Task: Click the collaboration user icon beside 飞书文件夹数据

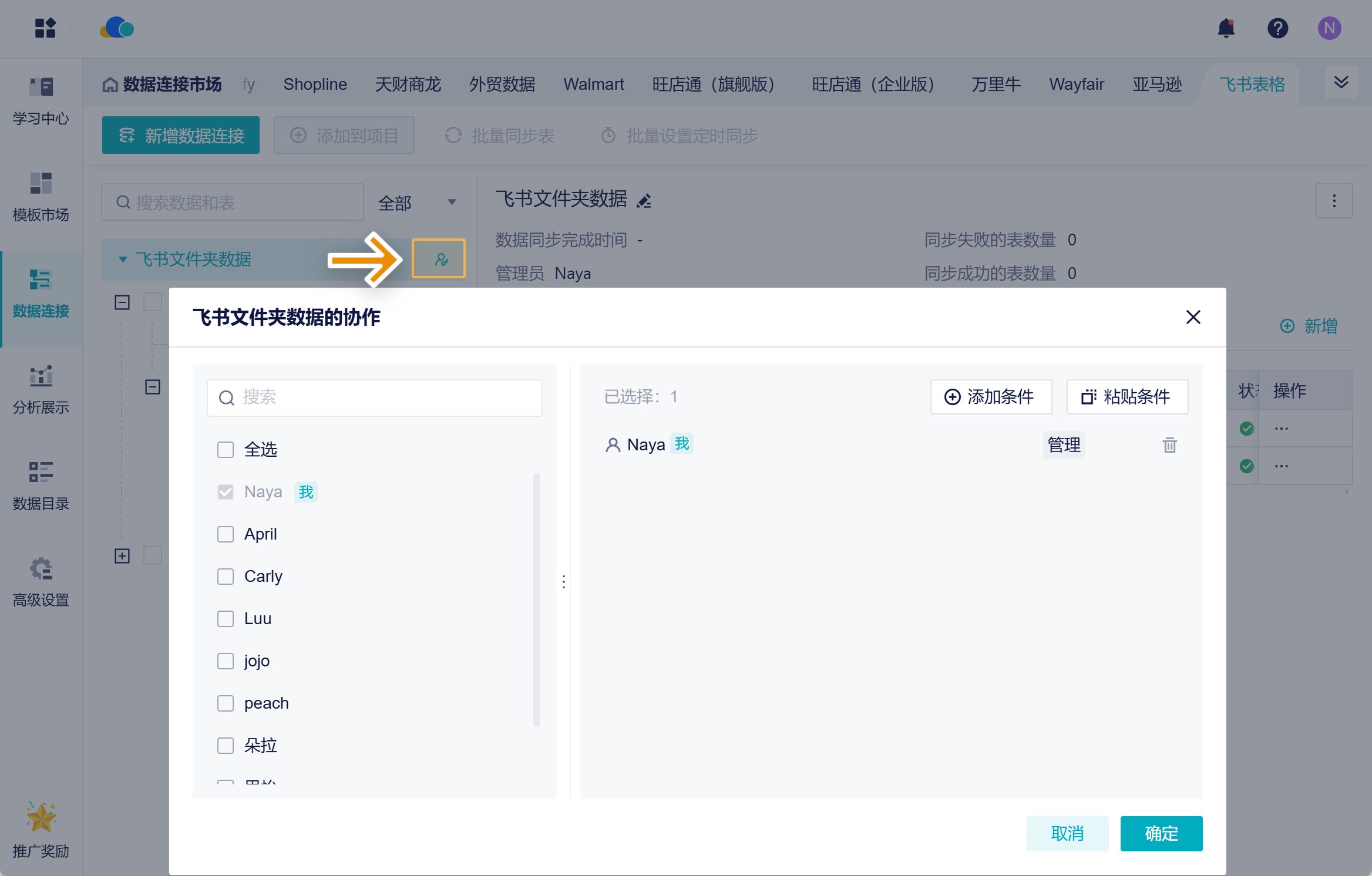Action: (439, 258)
